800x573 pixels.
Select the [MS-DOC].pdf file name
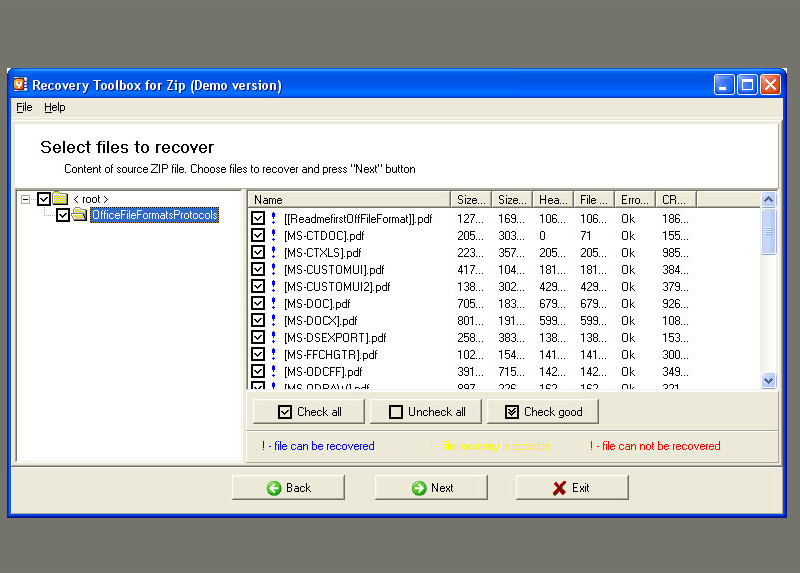(x=317, y=304)
